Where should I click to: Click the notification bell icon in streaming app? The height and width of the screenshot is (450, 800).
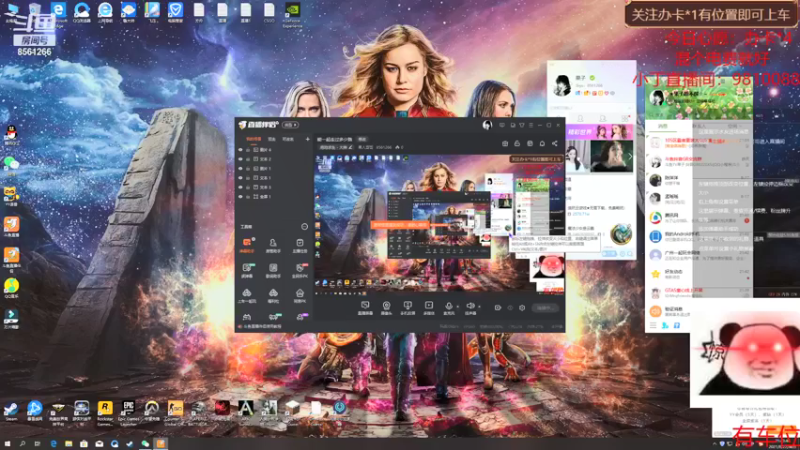(x=542, y=144)
